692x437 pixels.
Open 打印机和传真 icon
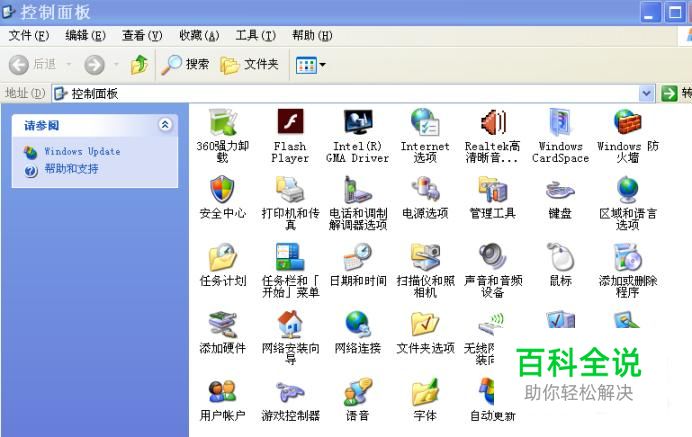coord(290,189)
